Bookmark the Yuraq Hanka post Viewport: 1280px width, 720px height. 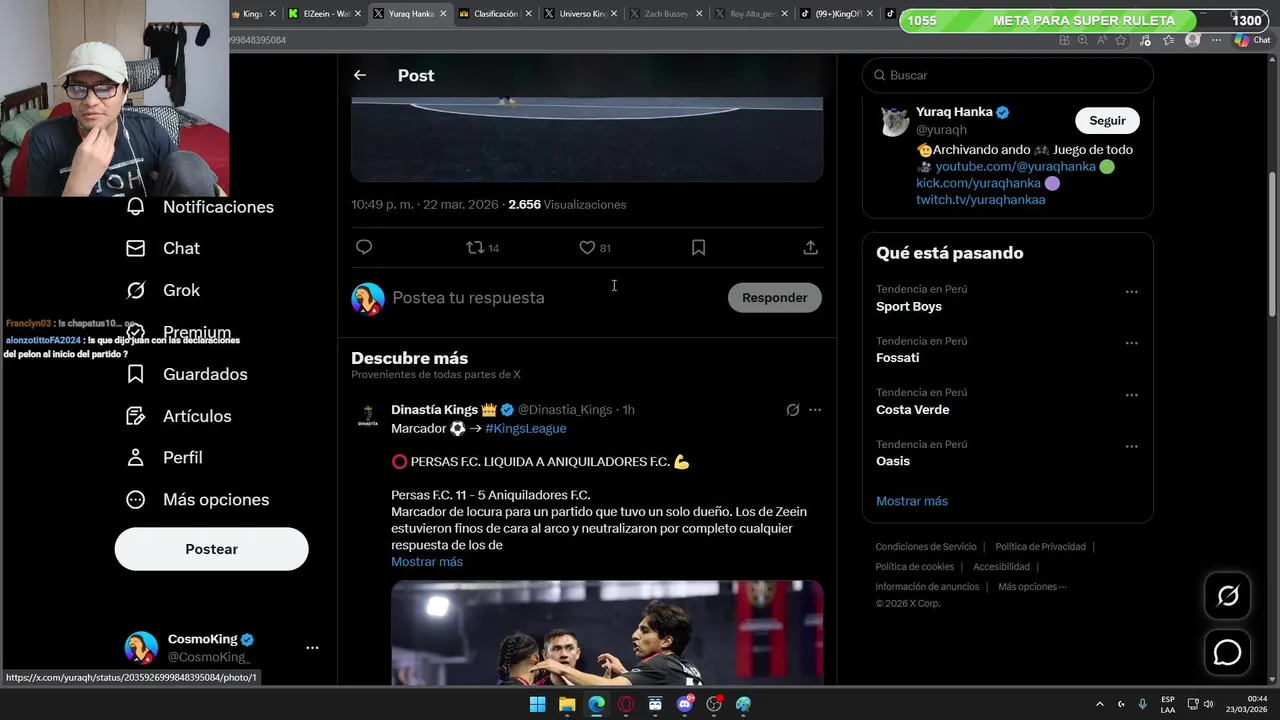tap(698, 247)
